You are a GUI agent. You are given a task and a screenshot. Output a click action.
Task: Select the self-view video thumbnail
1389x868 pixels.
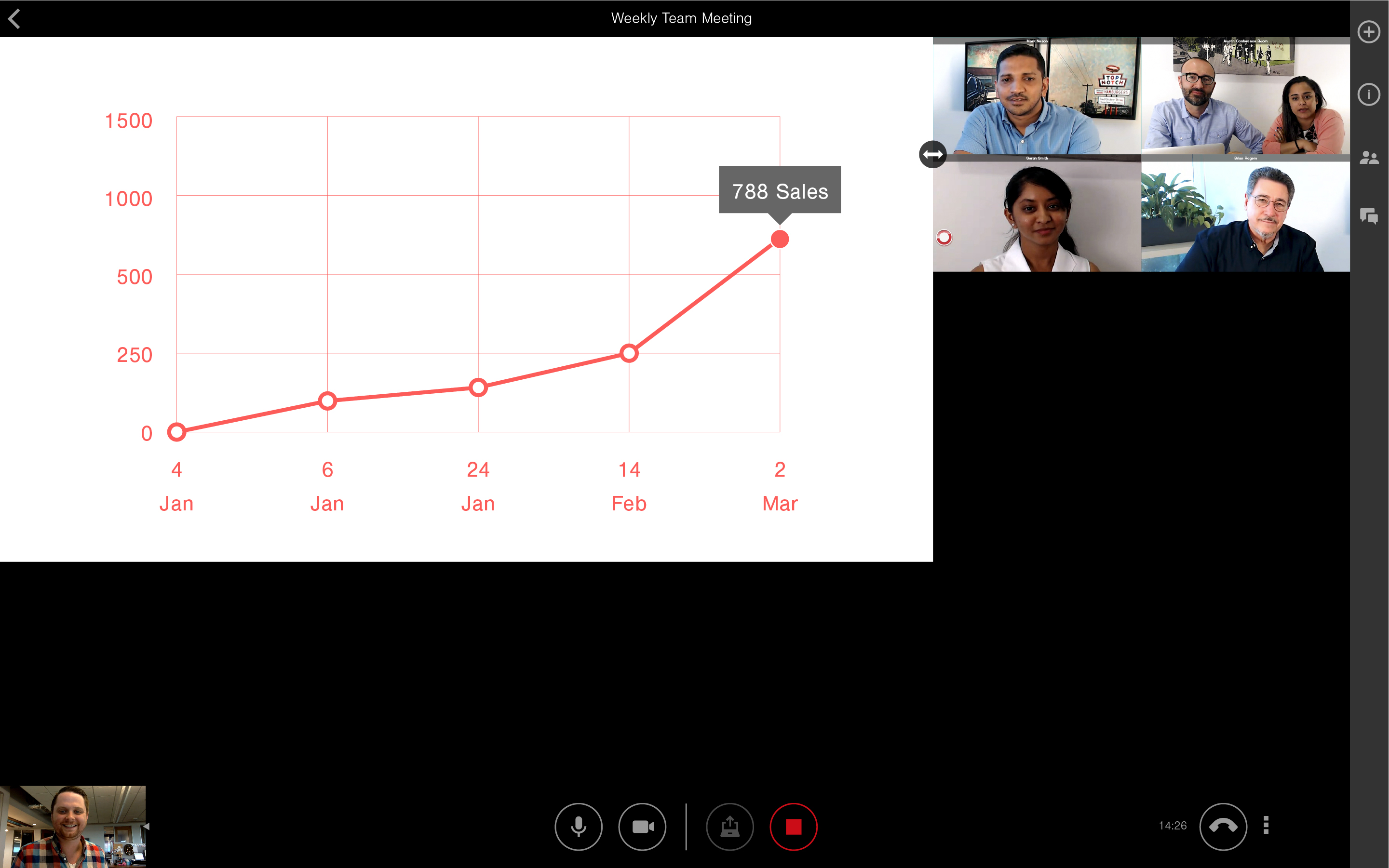click(x=73, y=827)
